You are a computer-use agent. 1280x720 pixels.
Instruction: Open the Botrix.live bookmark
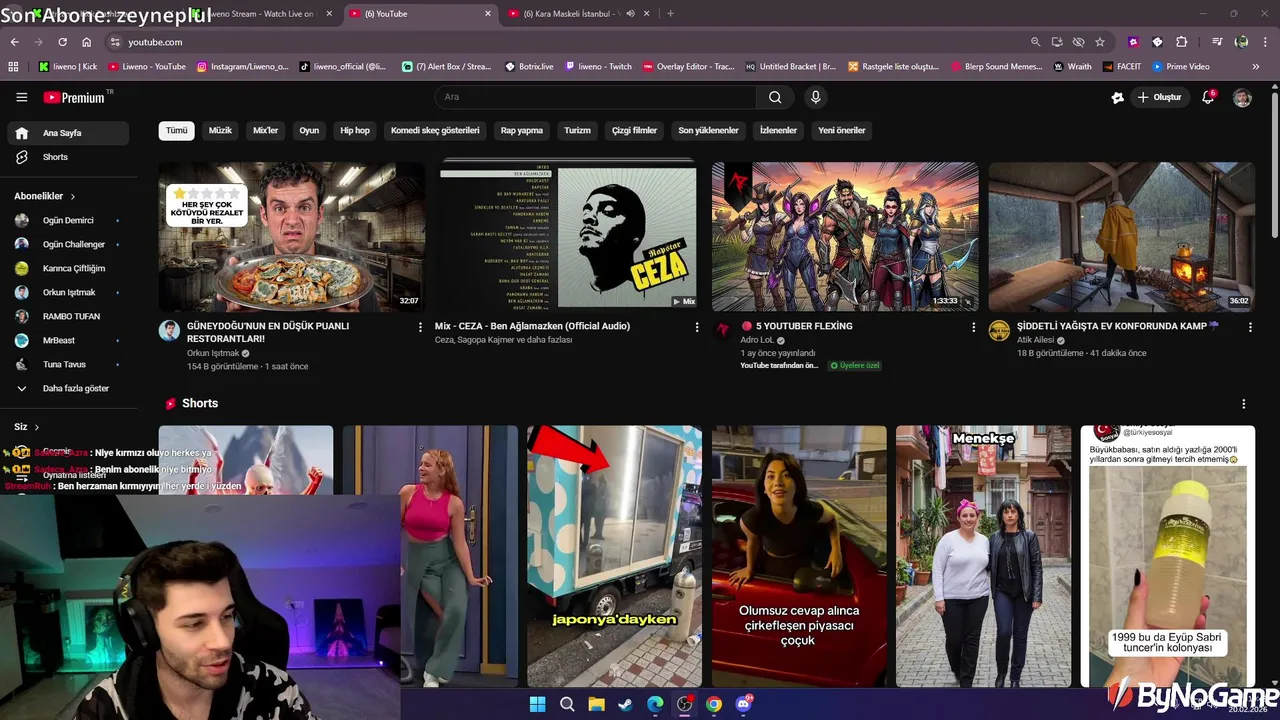coord(529,66)
